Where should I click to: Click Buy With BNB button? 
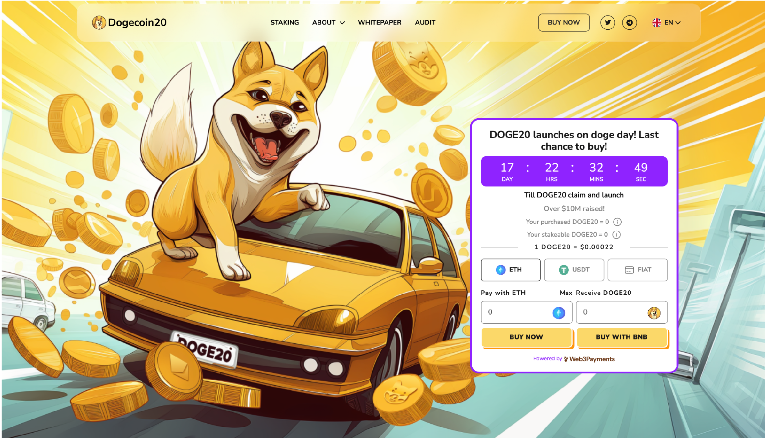tap(622, 337)
